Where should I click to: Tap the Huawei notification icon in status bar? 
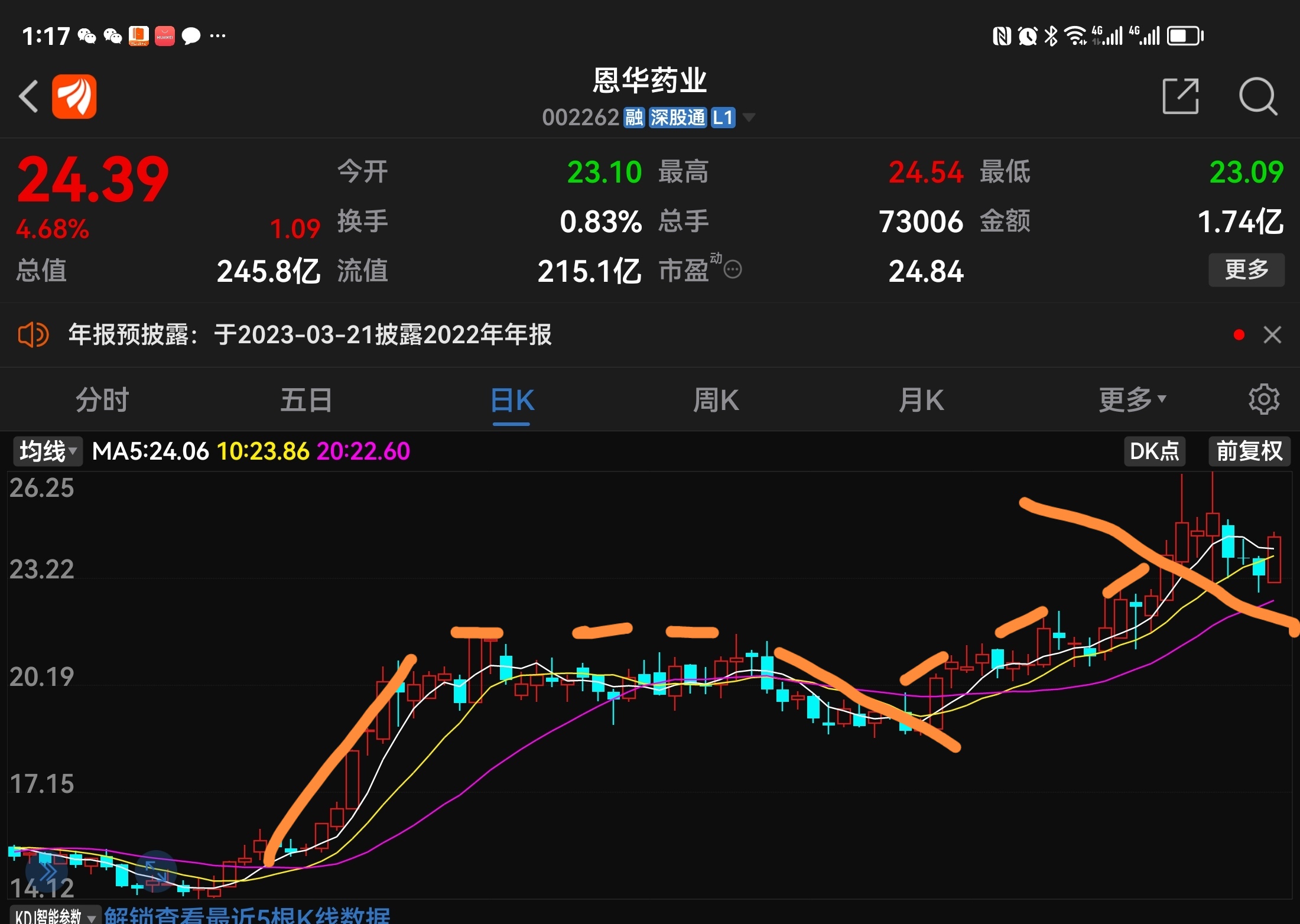165,36
